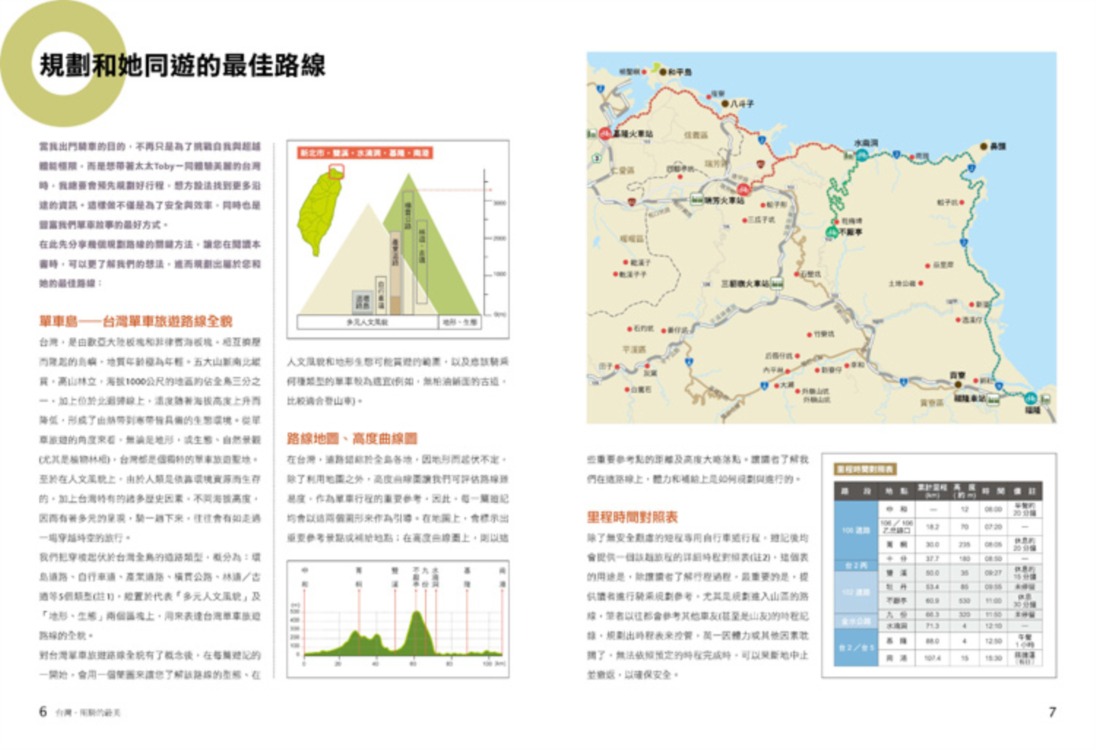
Task: Click the dark table header row
Action: [x=938, y=491]
